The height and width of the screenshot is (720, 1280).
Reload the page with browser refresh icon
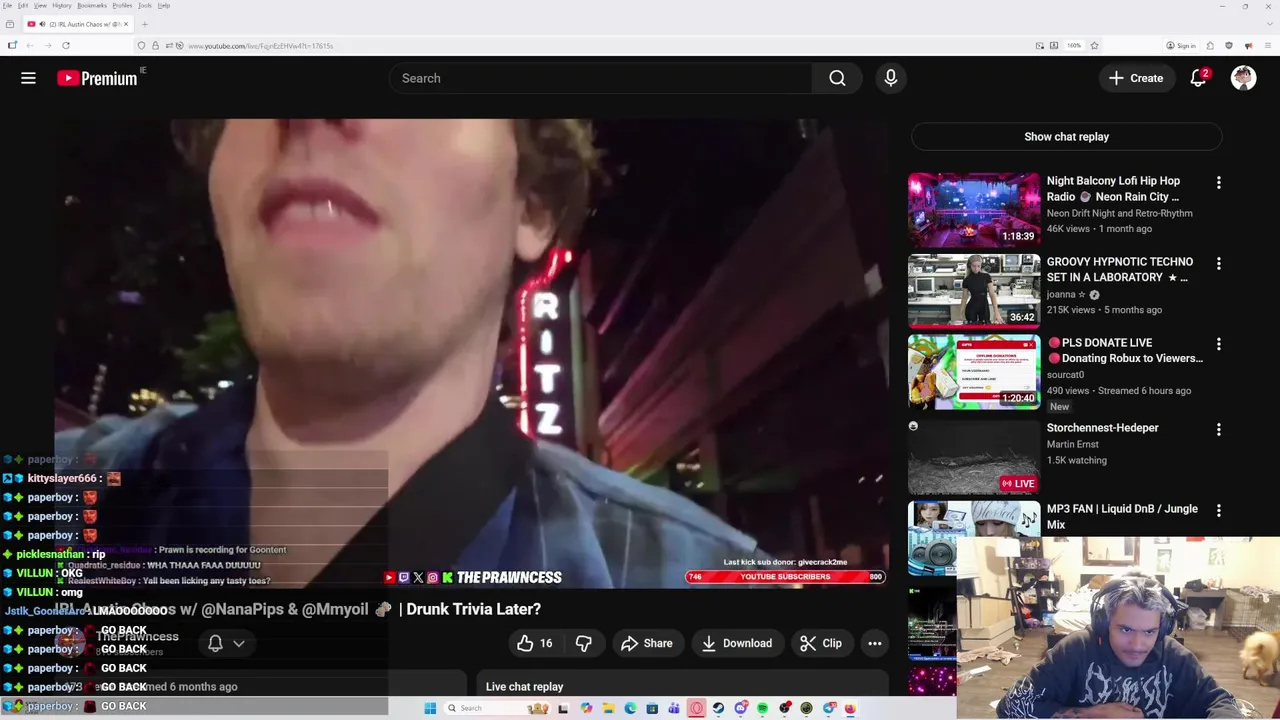66,45
